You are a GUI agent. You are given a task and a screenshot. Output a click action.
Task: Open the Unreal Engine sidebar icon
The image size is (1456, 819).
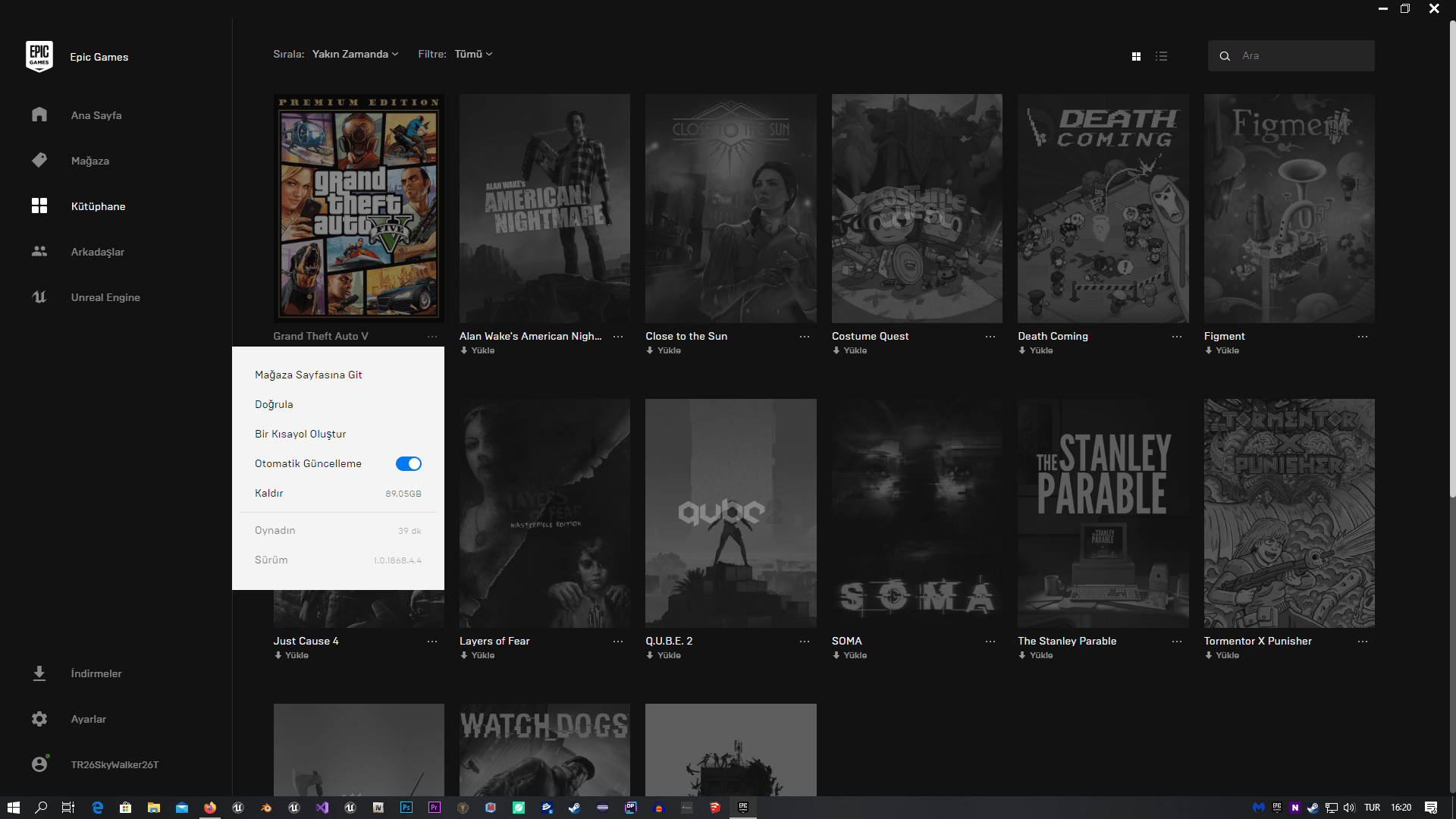tap(39, 297)
